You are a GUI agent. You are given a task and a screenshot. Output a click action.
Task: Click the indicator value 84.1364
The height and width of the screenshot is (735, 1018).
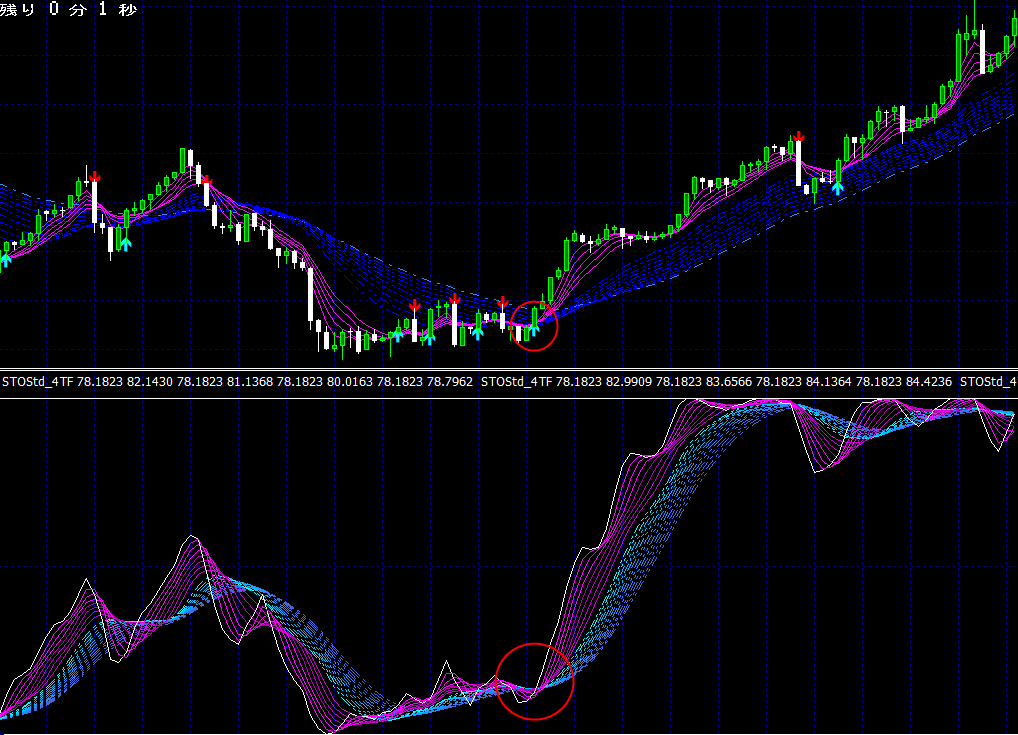coord(829,382)
